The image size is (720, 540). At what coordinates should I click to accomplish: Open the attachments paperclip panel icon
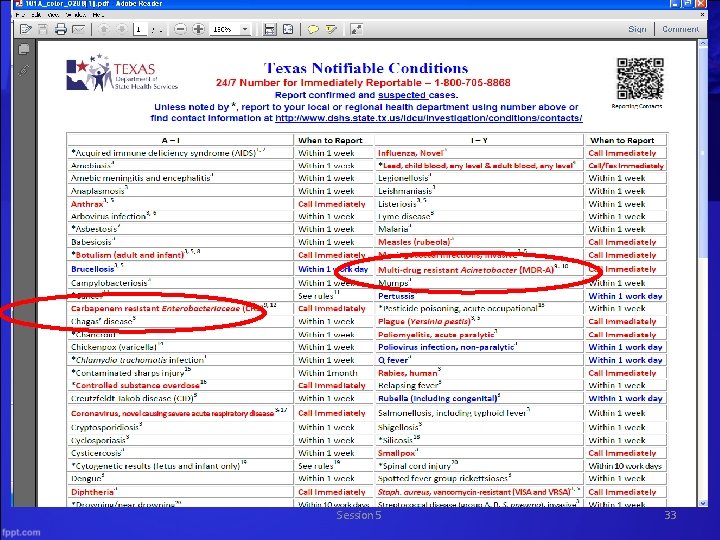24,71
